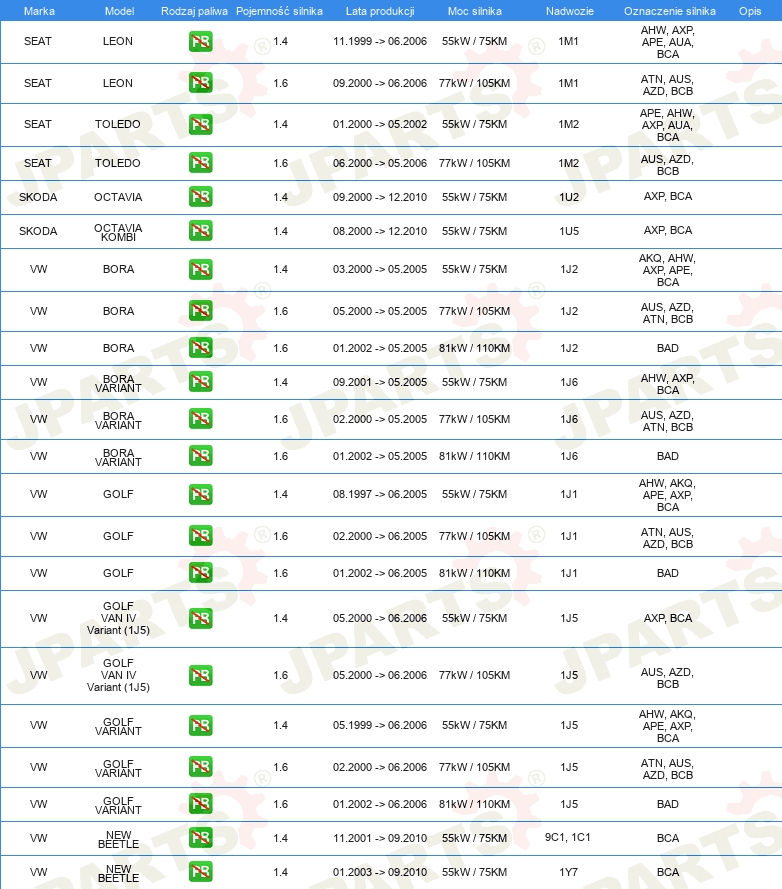Click production years 05.1999 -> 06.2006
This screenshot has height=889, width=782.
click(x=380, y=725)
